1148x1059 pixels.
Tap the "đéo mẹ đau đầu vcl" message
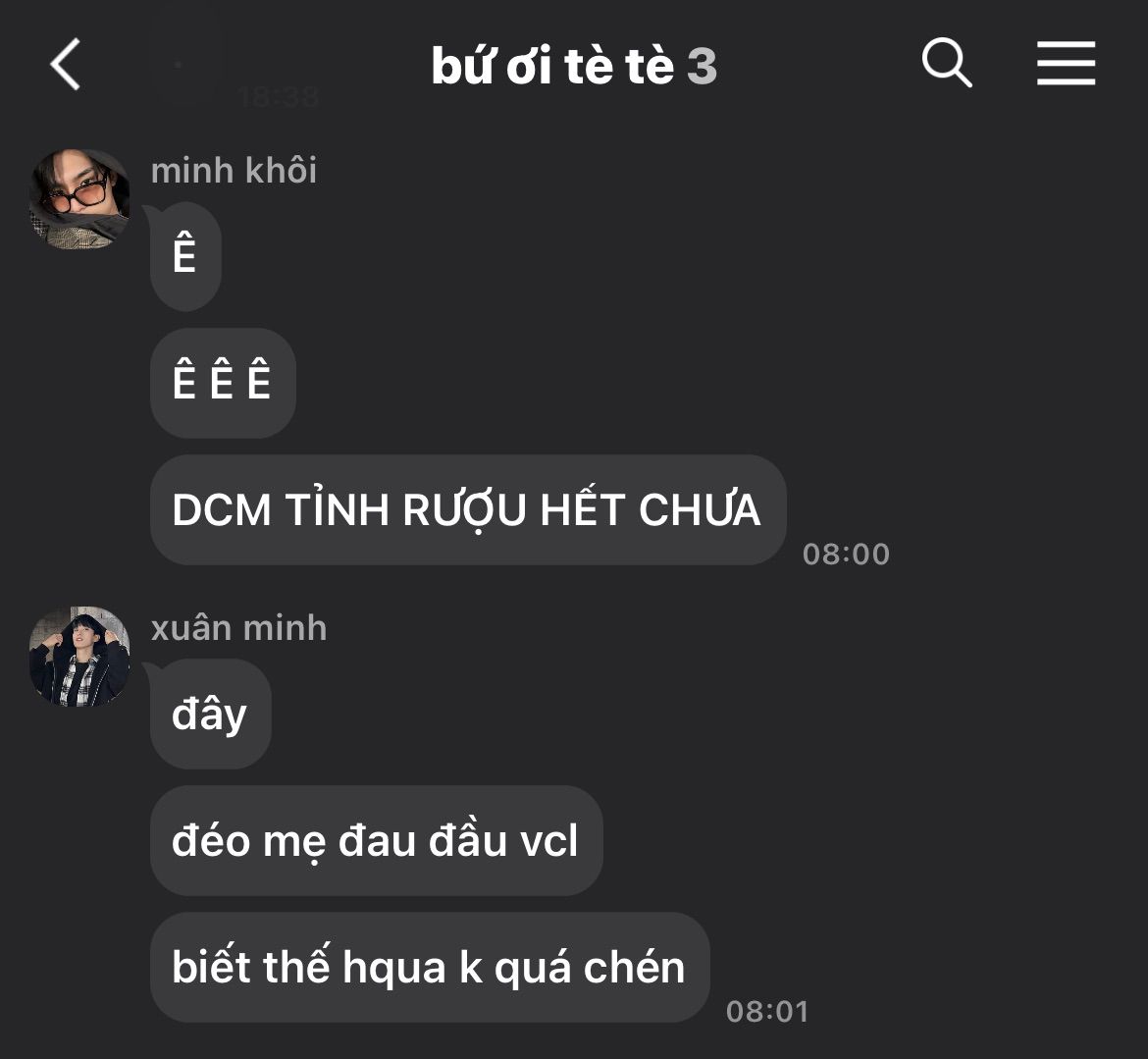click(377, 841)
